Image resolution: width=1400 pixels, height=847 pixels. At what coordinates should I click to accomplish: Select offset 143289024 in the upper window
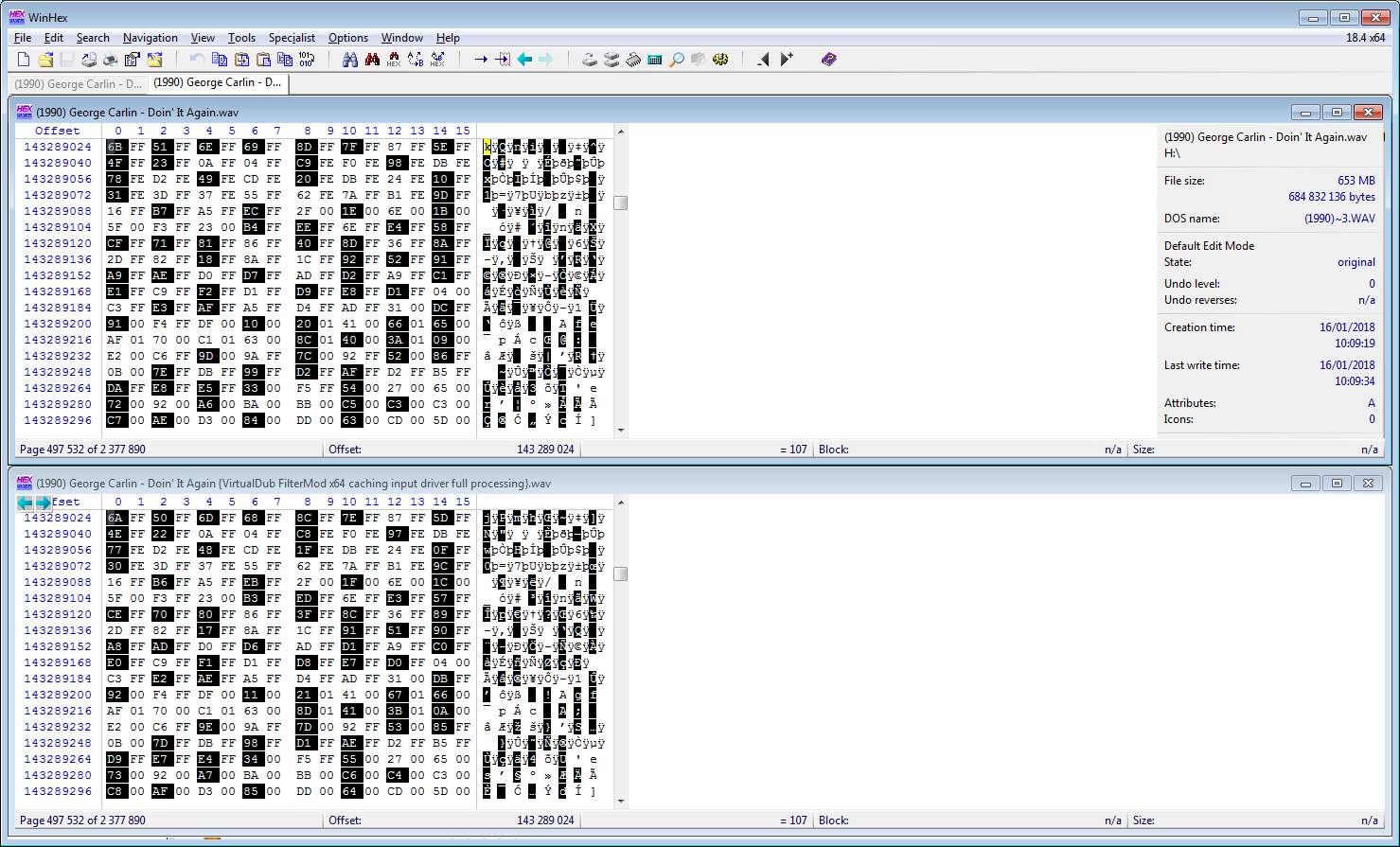click(x=58, y=147)
